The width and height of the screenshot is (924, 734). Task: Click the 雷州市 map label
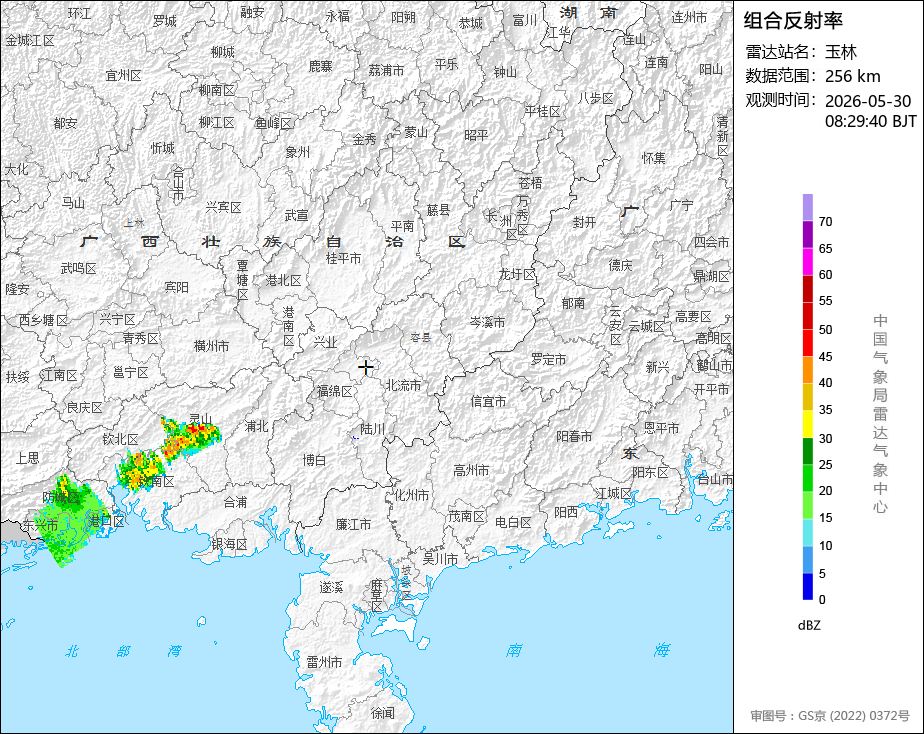(324, 662)
